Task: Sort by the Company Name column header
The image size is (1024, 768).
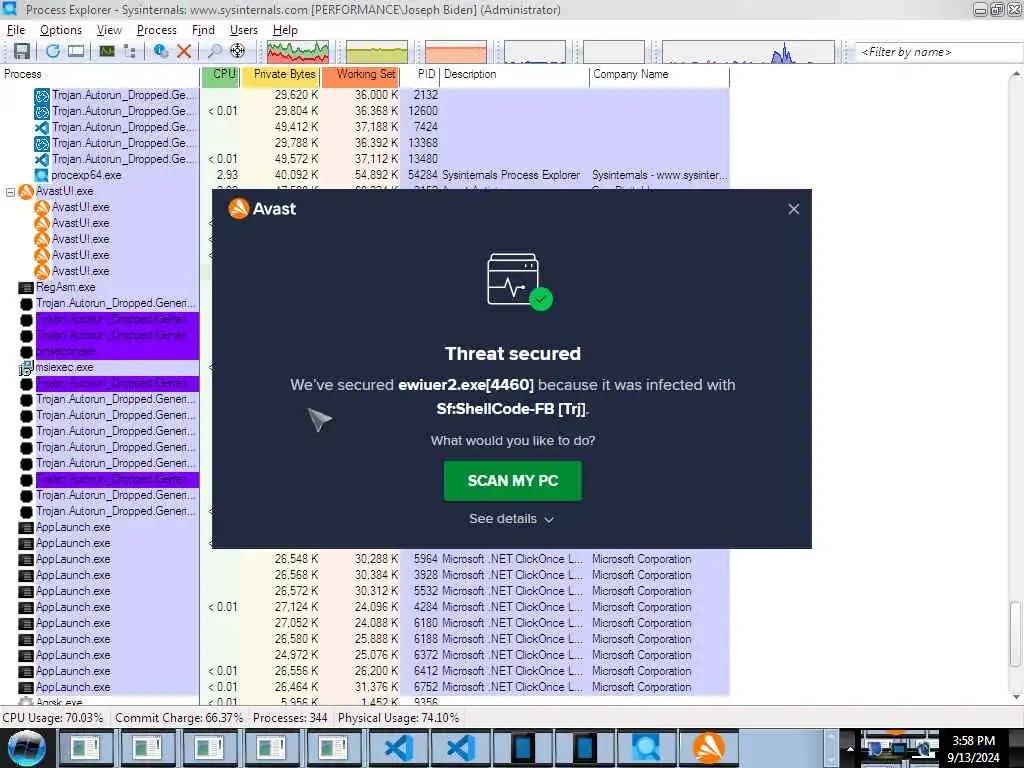Action: tap(660, 74)
